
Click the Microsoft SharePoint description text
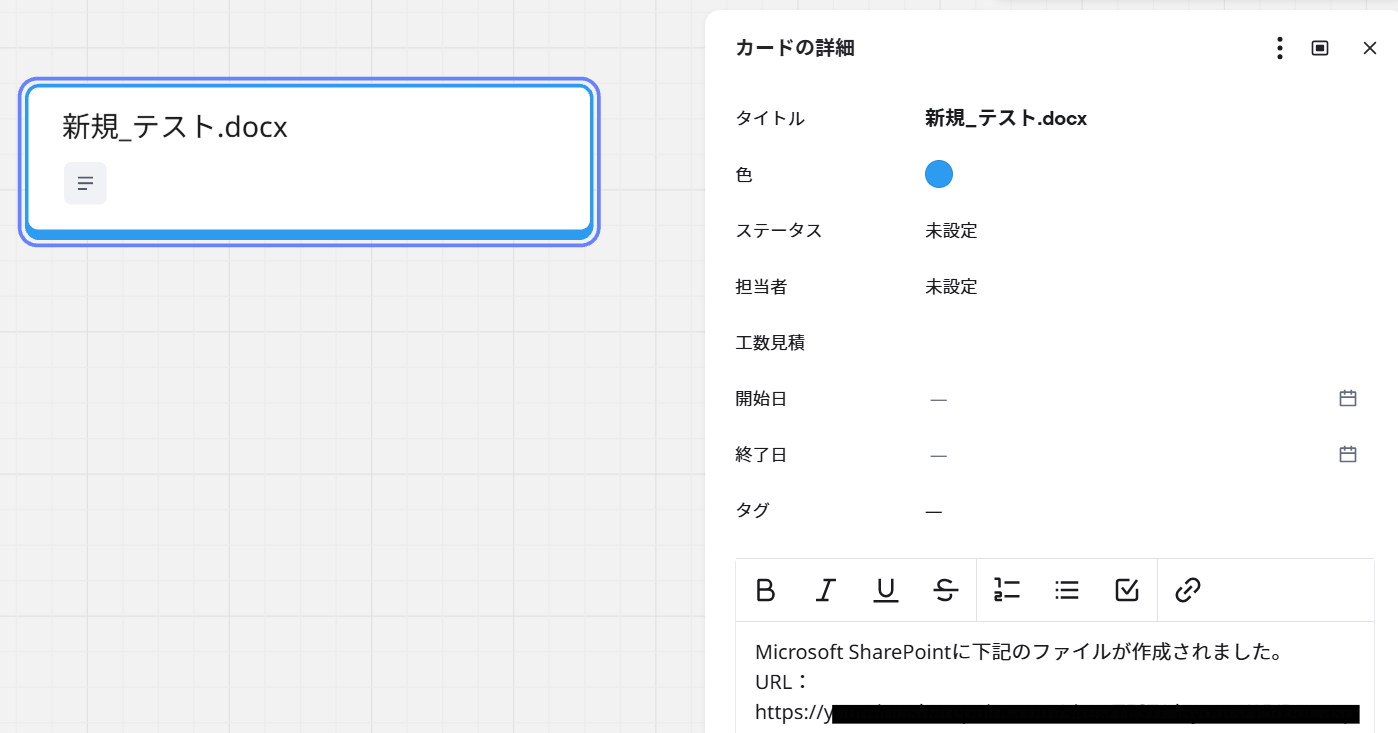click(x=1019, y=652)
